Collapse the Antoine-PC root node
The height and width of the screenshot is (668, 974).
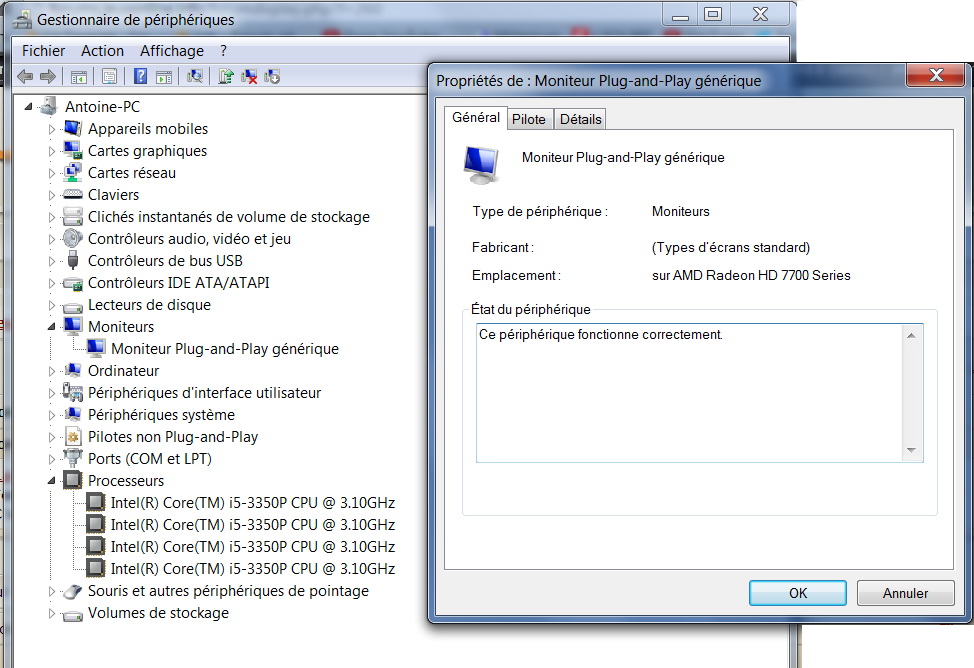pyautogui.click(x=29, y=107)
